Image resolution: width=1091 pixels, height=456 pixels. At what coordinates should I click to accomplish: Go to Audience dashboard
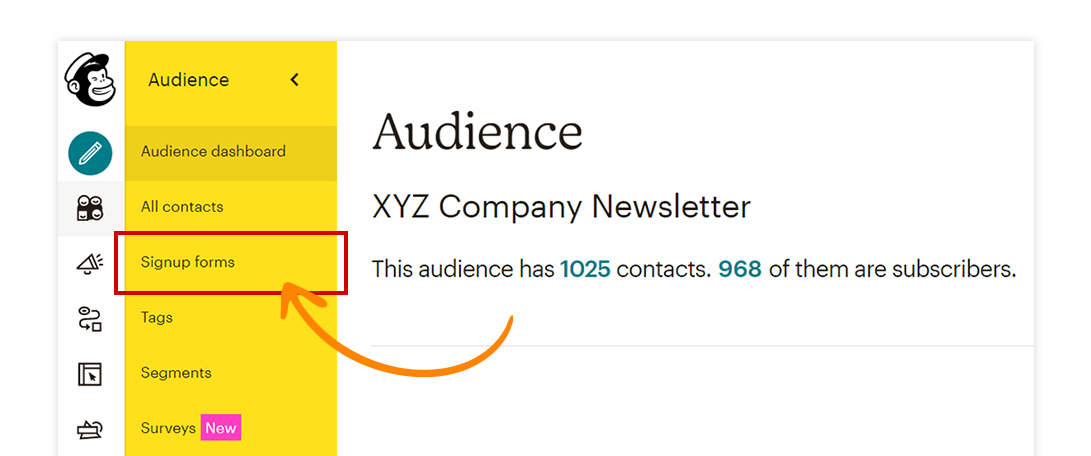(213, 152)
